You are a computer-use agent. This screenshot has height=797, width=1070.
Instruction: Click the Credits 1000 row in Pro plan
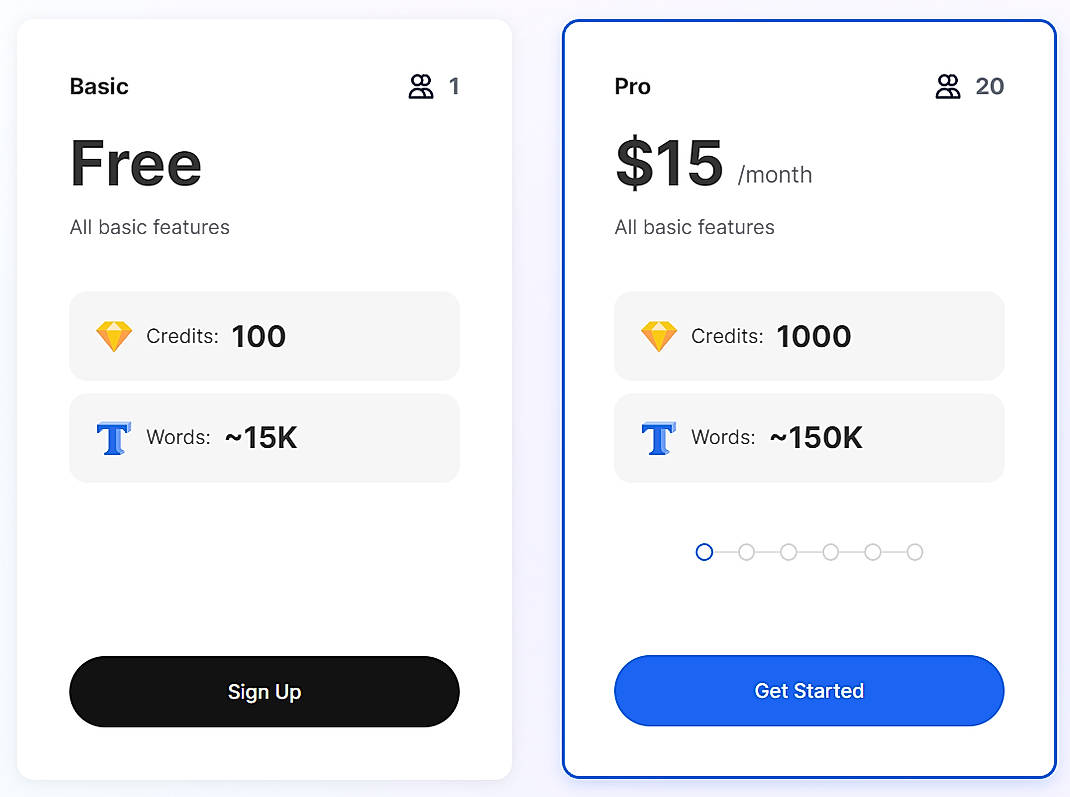pos(809,336)
